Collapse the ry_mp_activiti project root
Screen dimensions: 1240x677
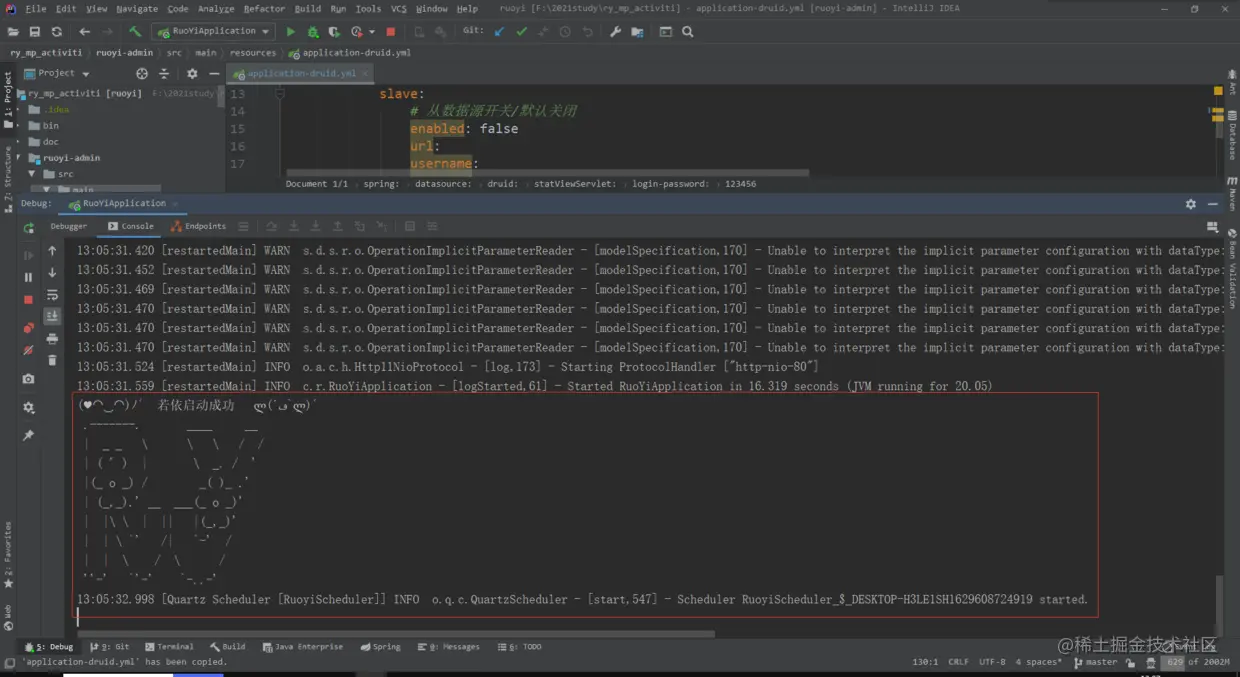19,93
